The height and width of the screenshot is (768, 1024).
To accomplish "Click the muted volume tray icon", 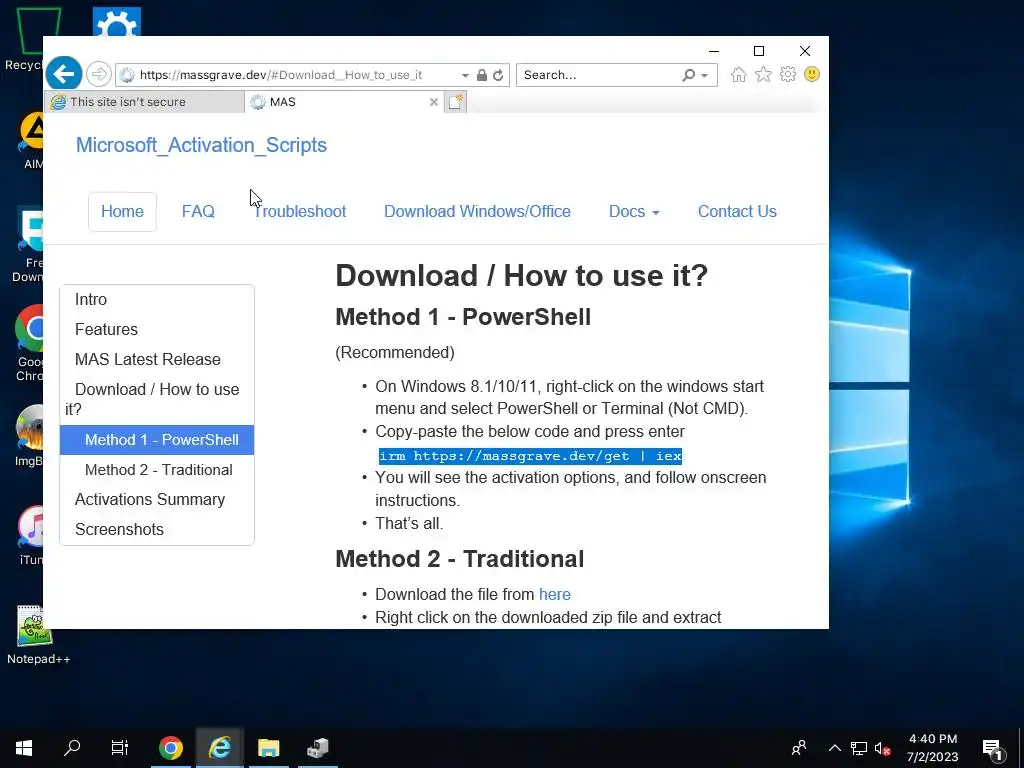I will click(882, 748).
